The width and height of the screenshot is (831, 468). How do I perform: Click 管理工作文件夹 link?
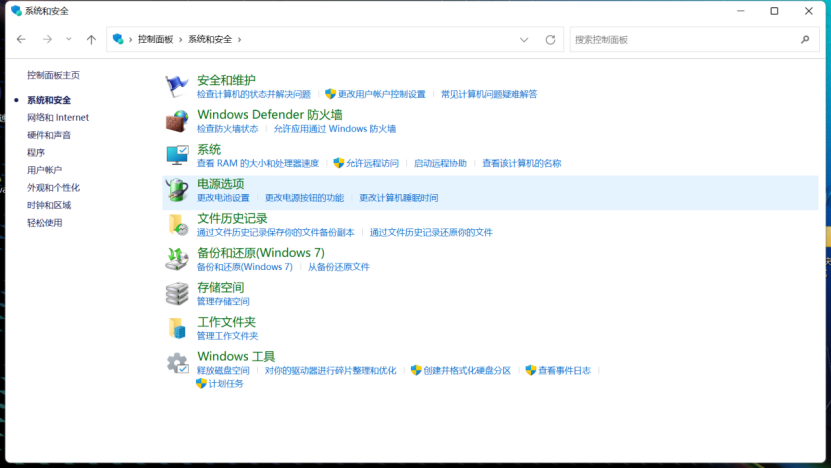click(227, 335)
